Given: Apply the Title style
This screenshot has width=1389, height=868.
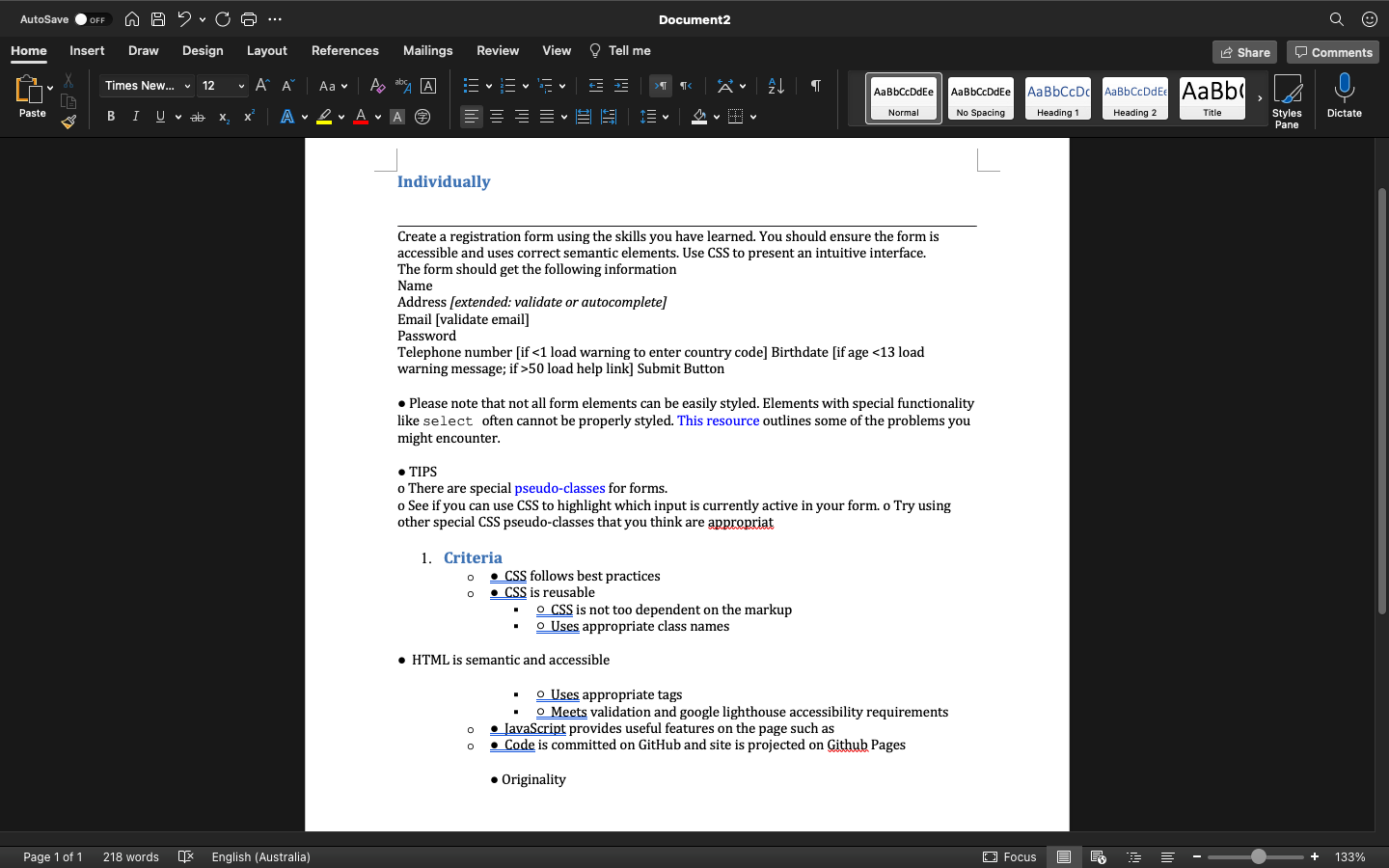Looking at the screenshot, I should (1212, 98).
